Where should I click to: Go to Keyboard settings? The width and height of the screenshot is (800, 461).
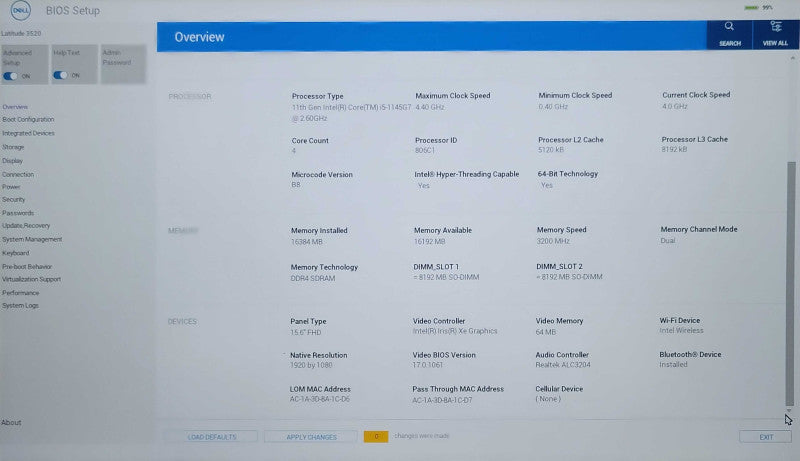(x=15, y=253)
